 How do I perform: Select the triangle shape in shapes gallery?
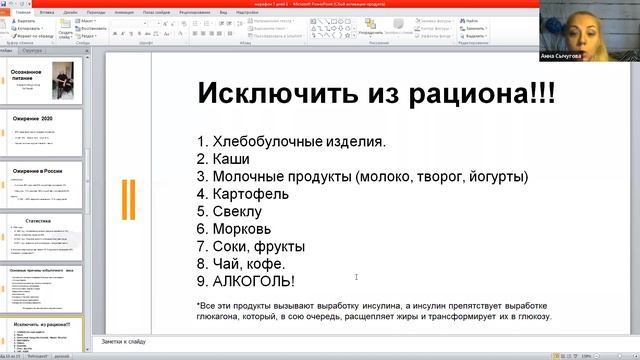[313, 29]
